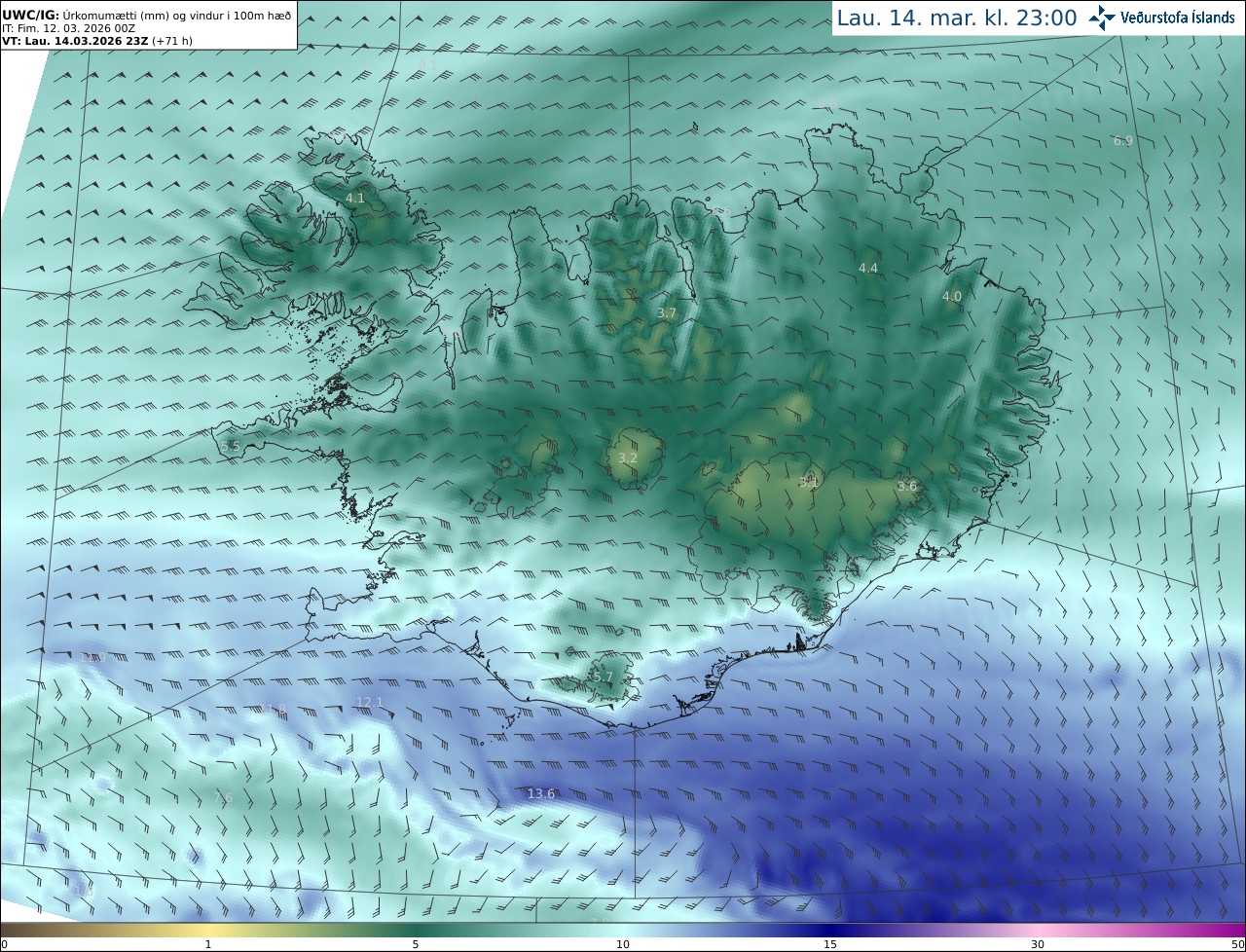Click the 11.8 value southwest of Reykjanes
1246x952 pixels.
(x=274, y=710)
